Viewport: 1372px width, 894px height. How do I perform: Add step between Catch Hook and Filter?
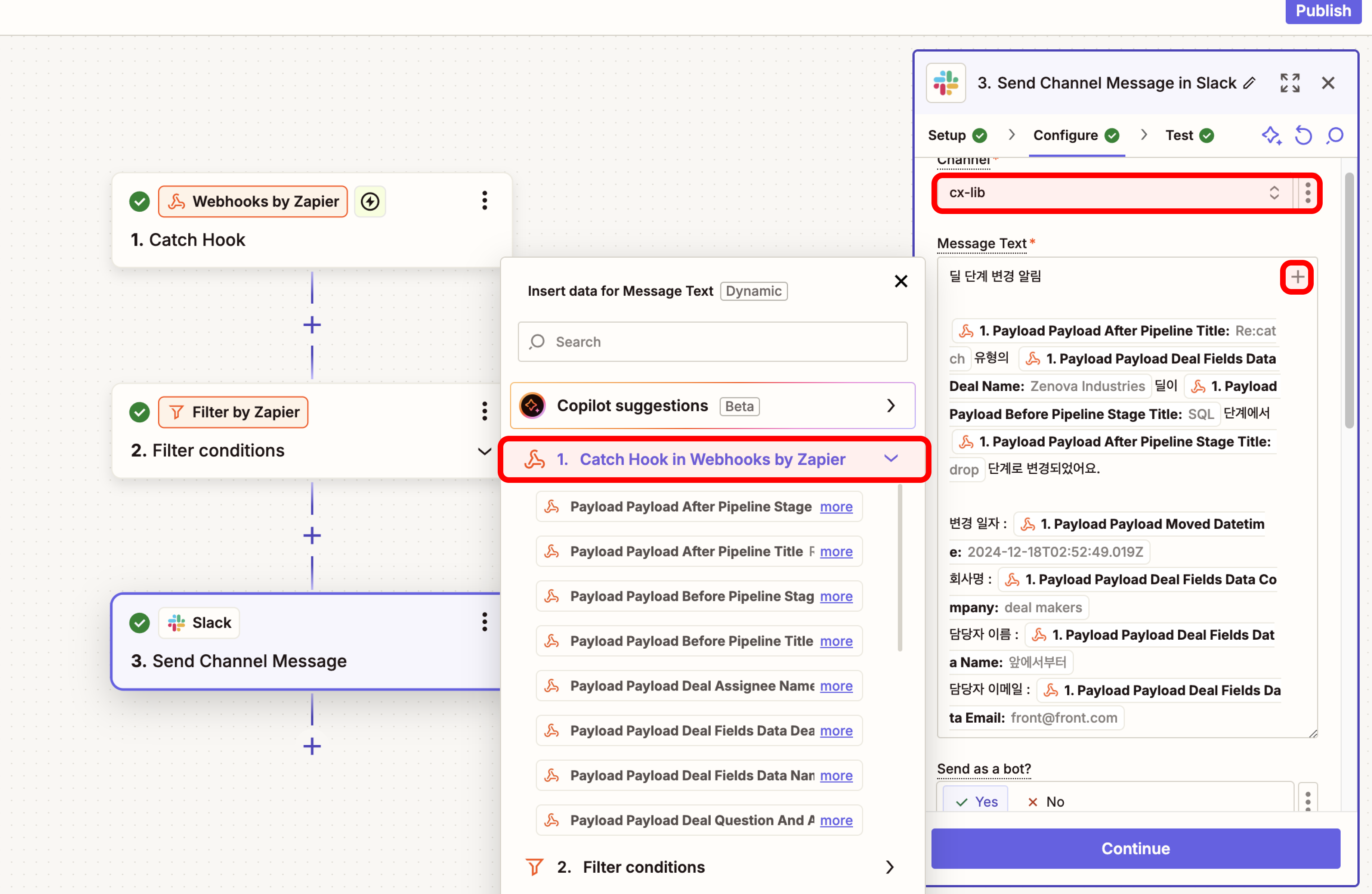click(312, 325)
